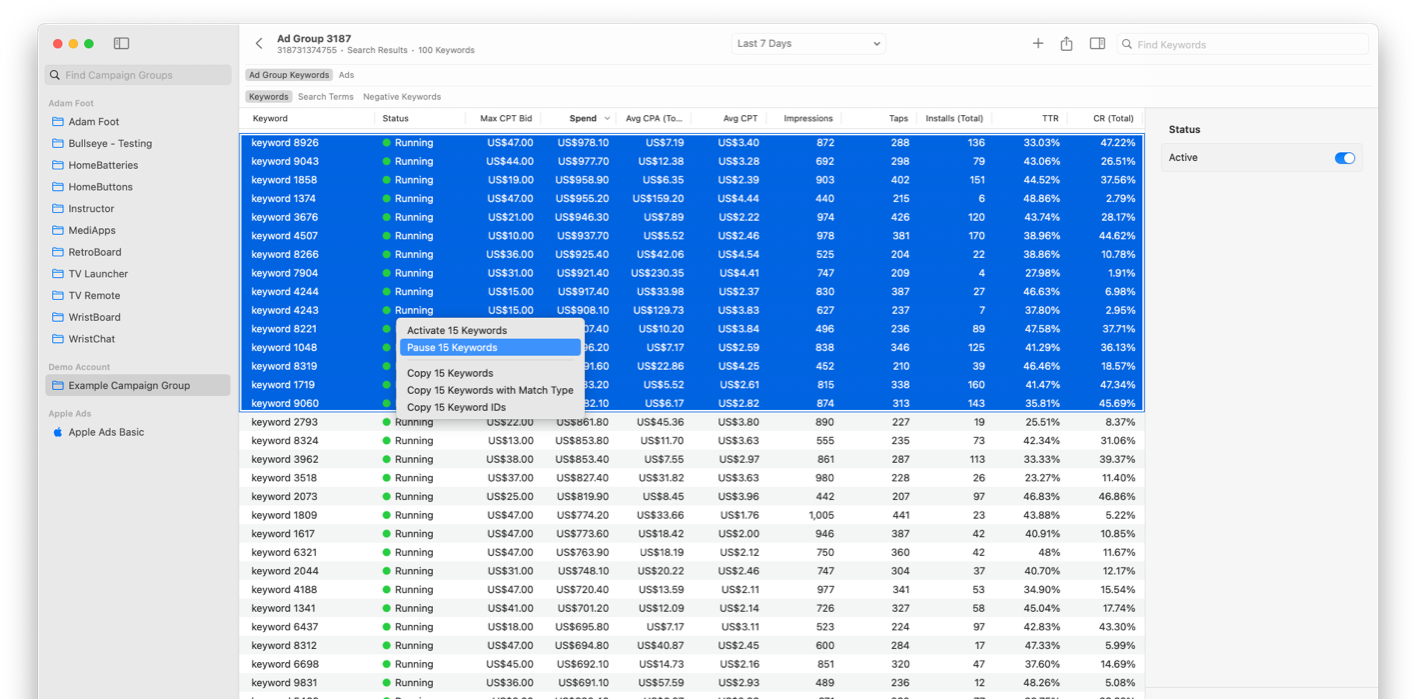Image resolution: width=1416 pixels, height=699 pixels.
Task: Click keyword 1809 row
Action: (692, 516)
